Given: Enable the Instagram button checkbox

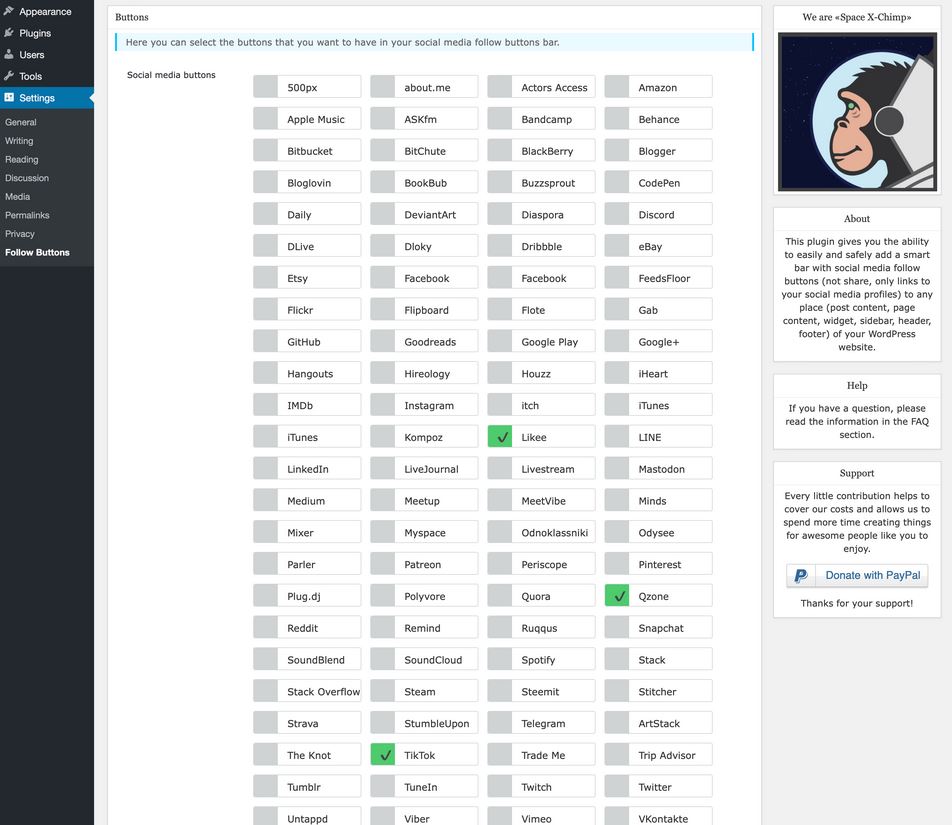Looking at the screenshot, I should [382, 405].
